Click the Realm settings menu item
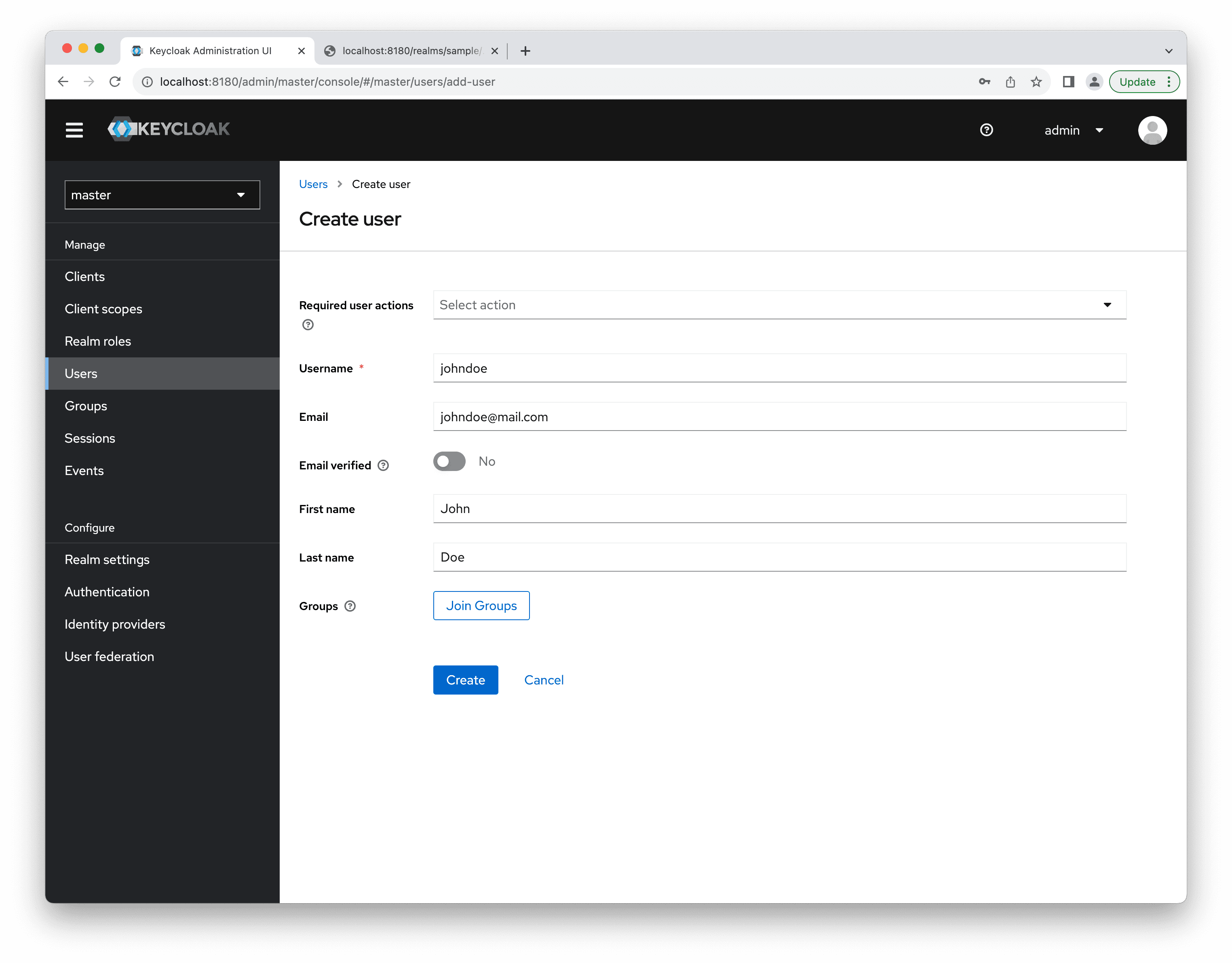Viewport: 1232px width, 963px height. point(107,559)
